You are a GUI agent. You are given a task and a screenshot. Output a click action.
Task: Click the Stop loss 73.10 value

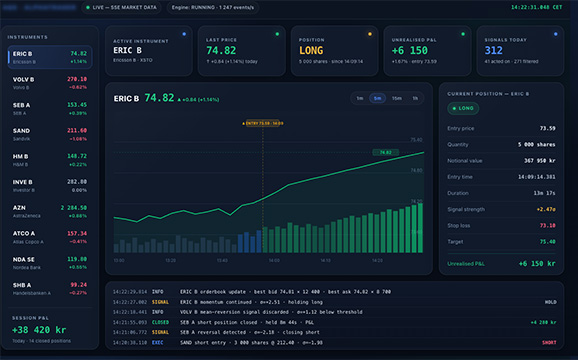click(x=547, y=226)
